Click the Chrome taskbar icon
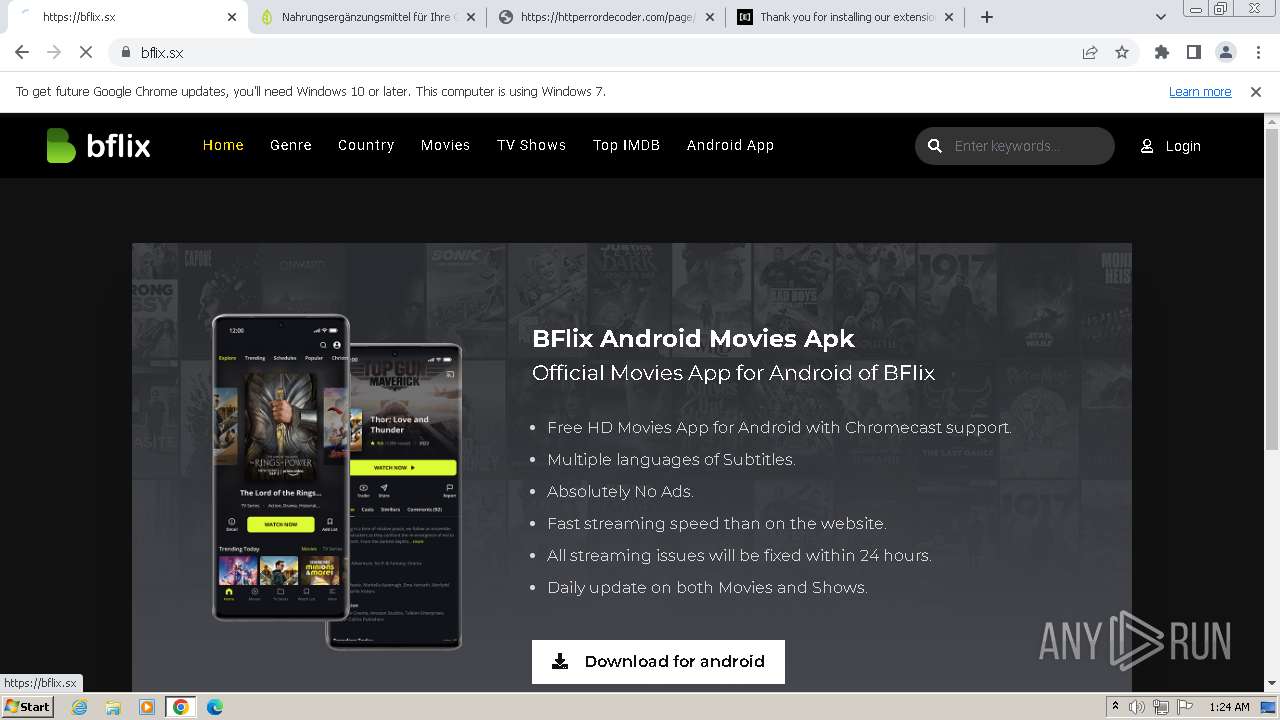The width and height of the screenshot is (1280, 720). click(181, 707)
